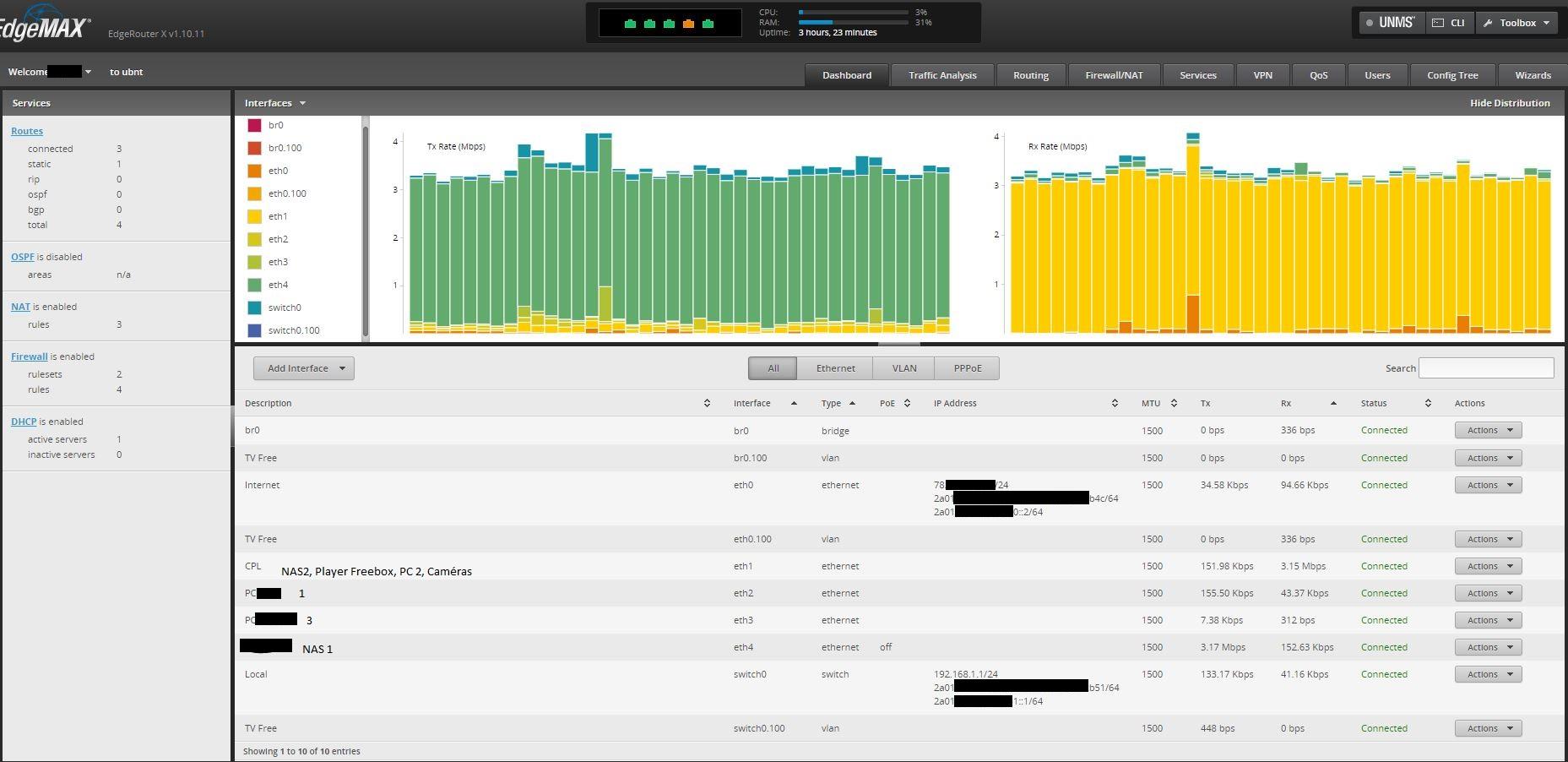Click the Routes link in Services
The image size is (1568, 762).
tap(27, 131)
